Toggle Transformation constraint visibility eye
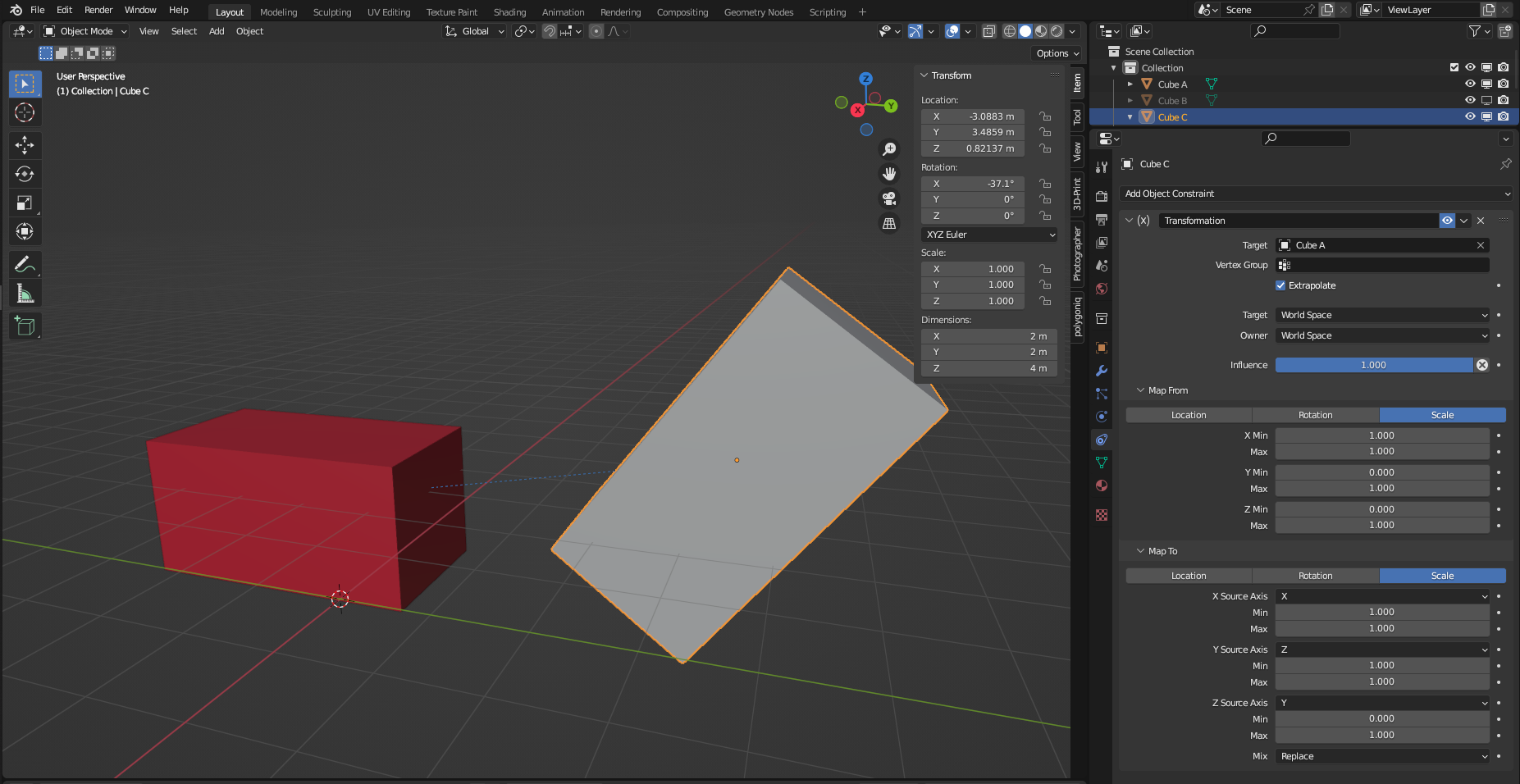The image size is (1520, 784). click(x=1448, y=221)
